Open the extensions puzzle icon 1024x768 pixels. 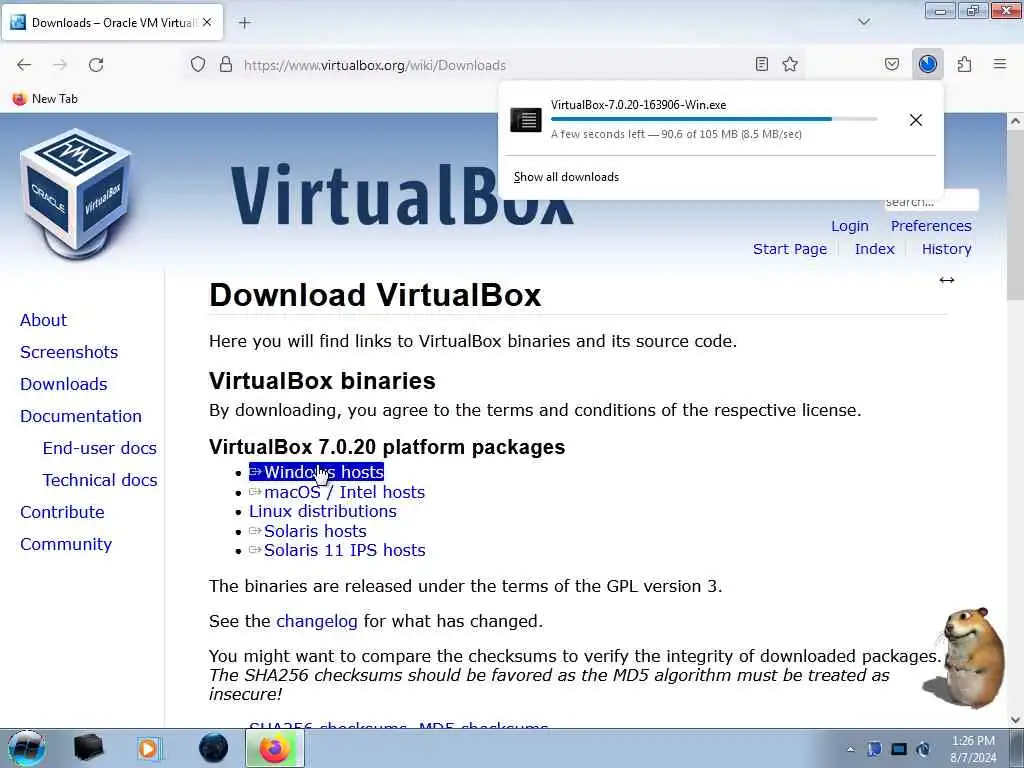point(965,64)
